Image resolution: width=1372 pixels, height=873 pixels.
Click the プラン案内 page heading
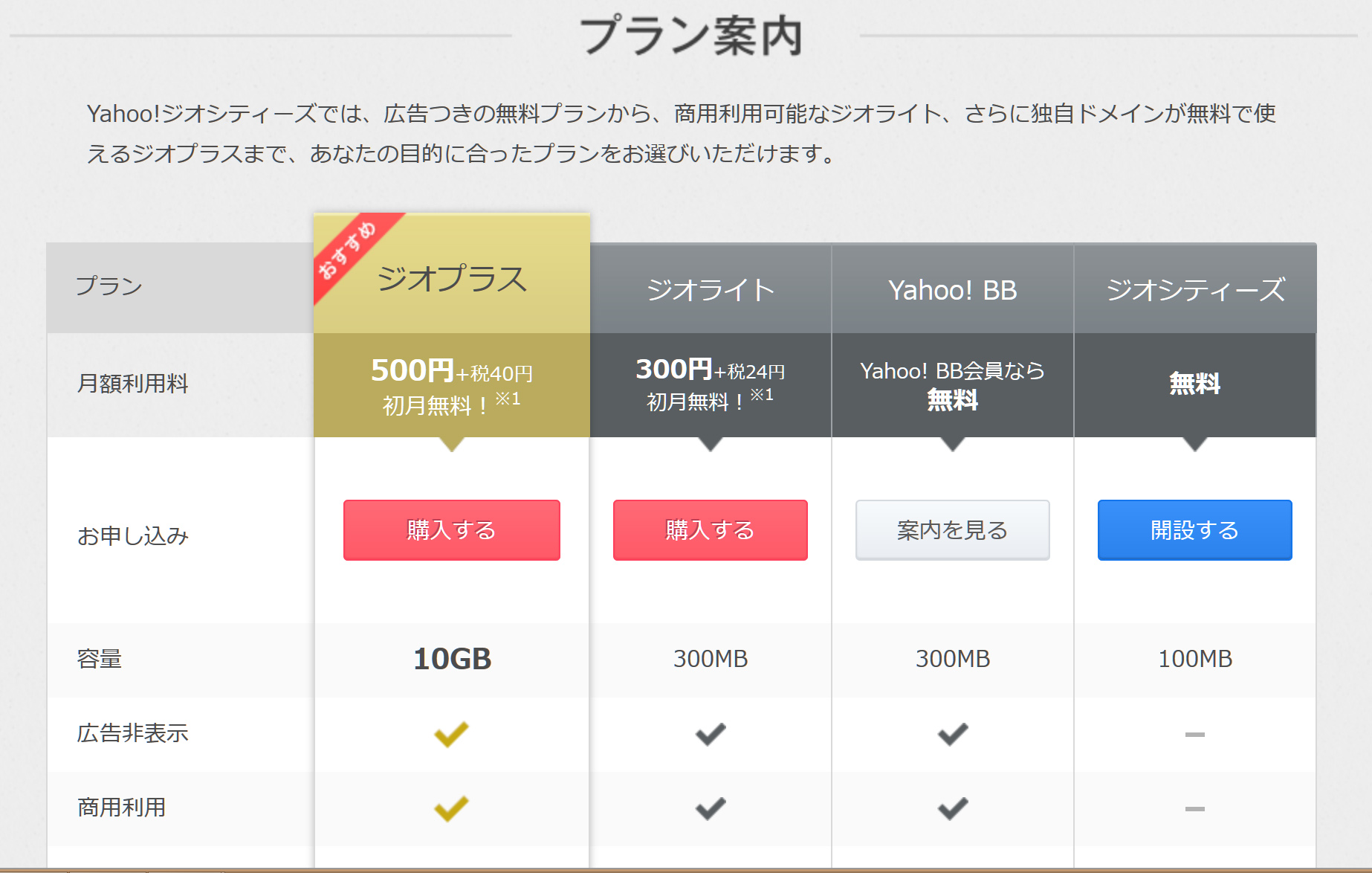[x=690, y=36]
